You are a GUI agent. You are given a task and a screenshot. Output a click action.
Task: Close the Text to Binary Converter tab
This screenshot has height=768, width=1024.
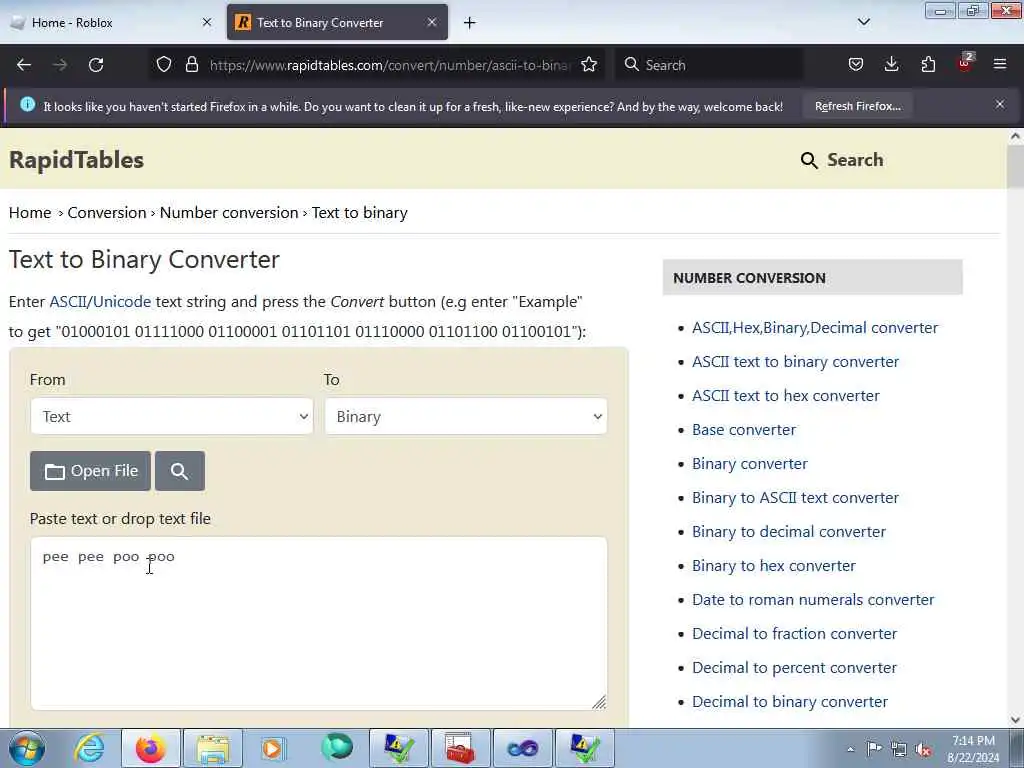click(432, 22)
